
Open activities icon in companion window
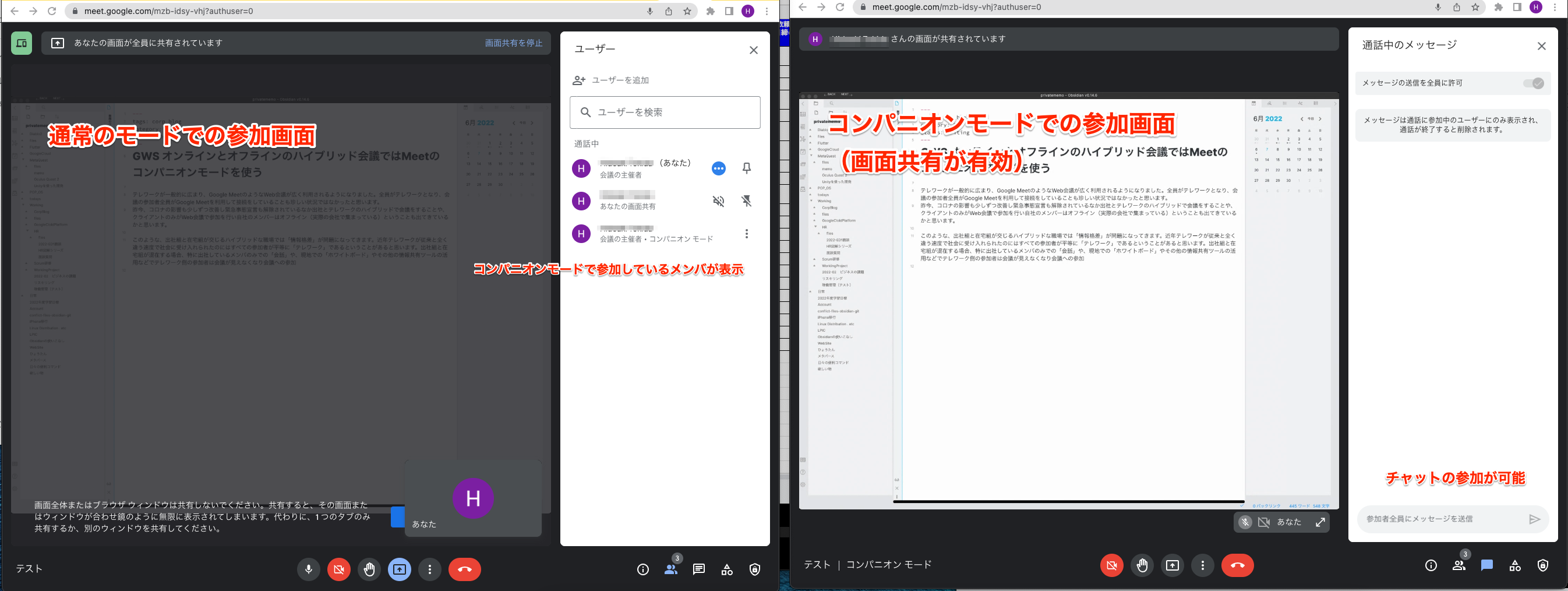[x=1515, y=565]
